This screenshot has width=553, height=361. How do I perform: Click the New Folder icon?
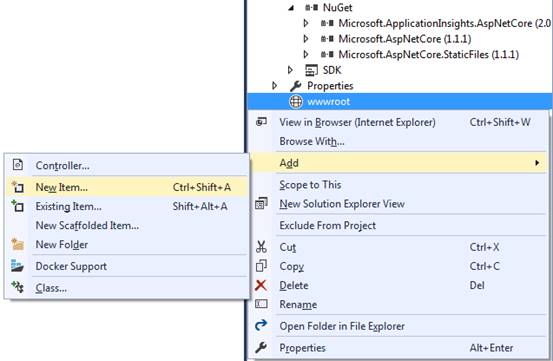tap(17, 244)
